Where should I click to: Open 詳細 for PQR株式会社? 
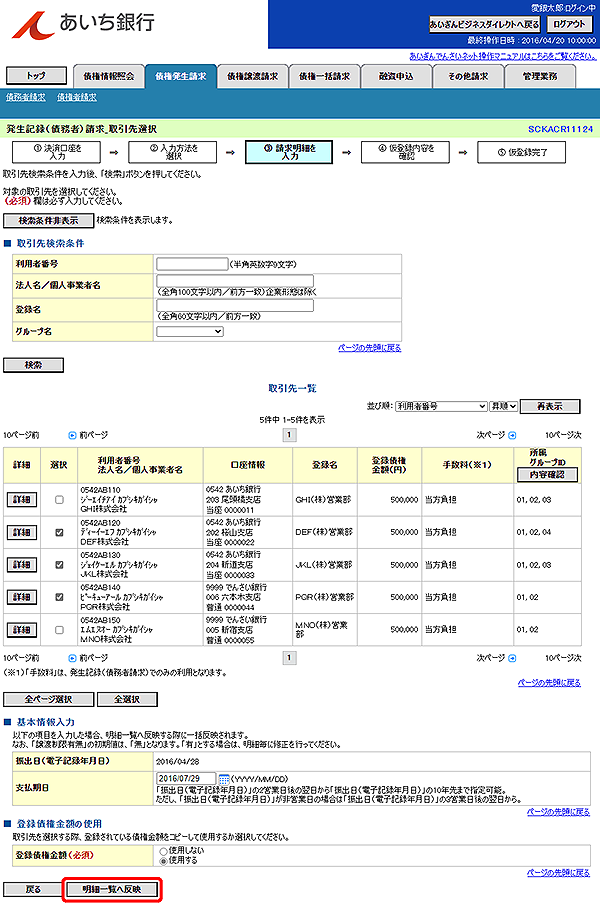point(22,597)
